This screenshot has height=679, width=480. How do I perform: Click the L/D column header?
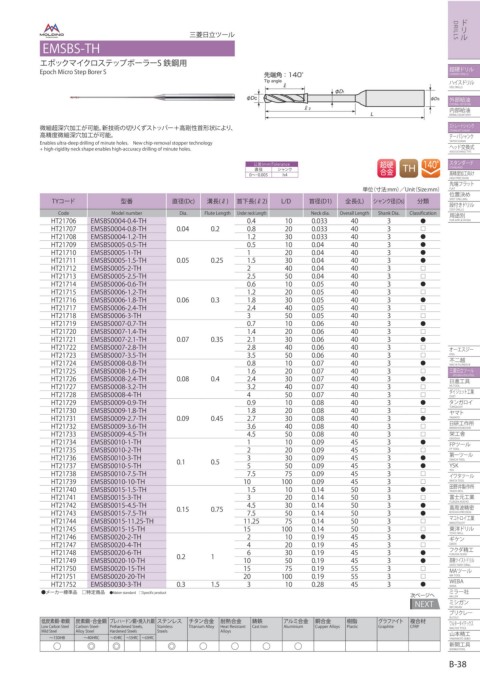(x=285, y=201)
